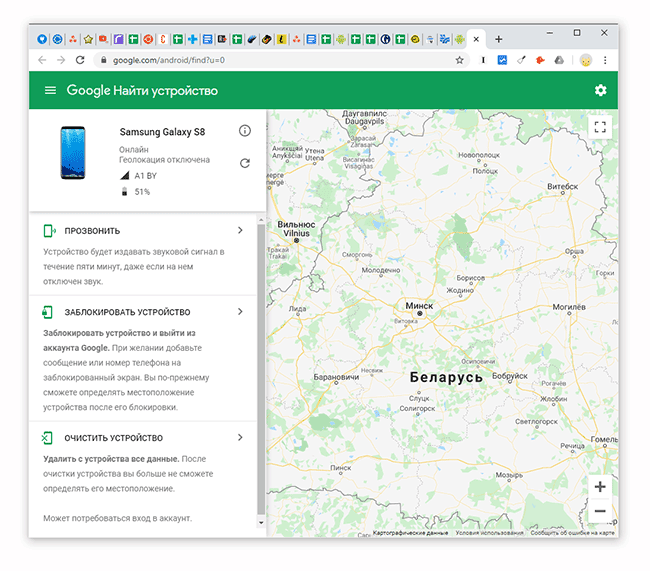This screenshot has width=650, height=571.
Task: Click the 'A1 BY' network label
Action: tap(146, 176)
